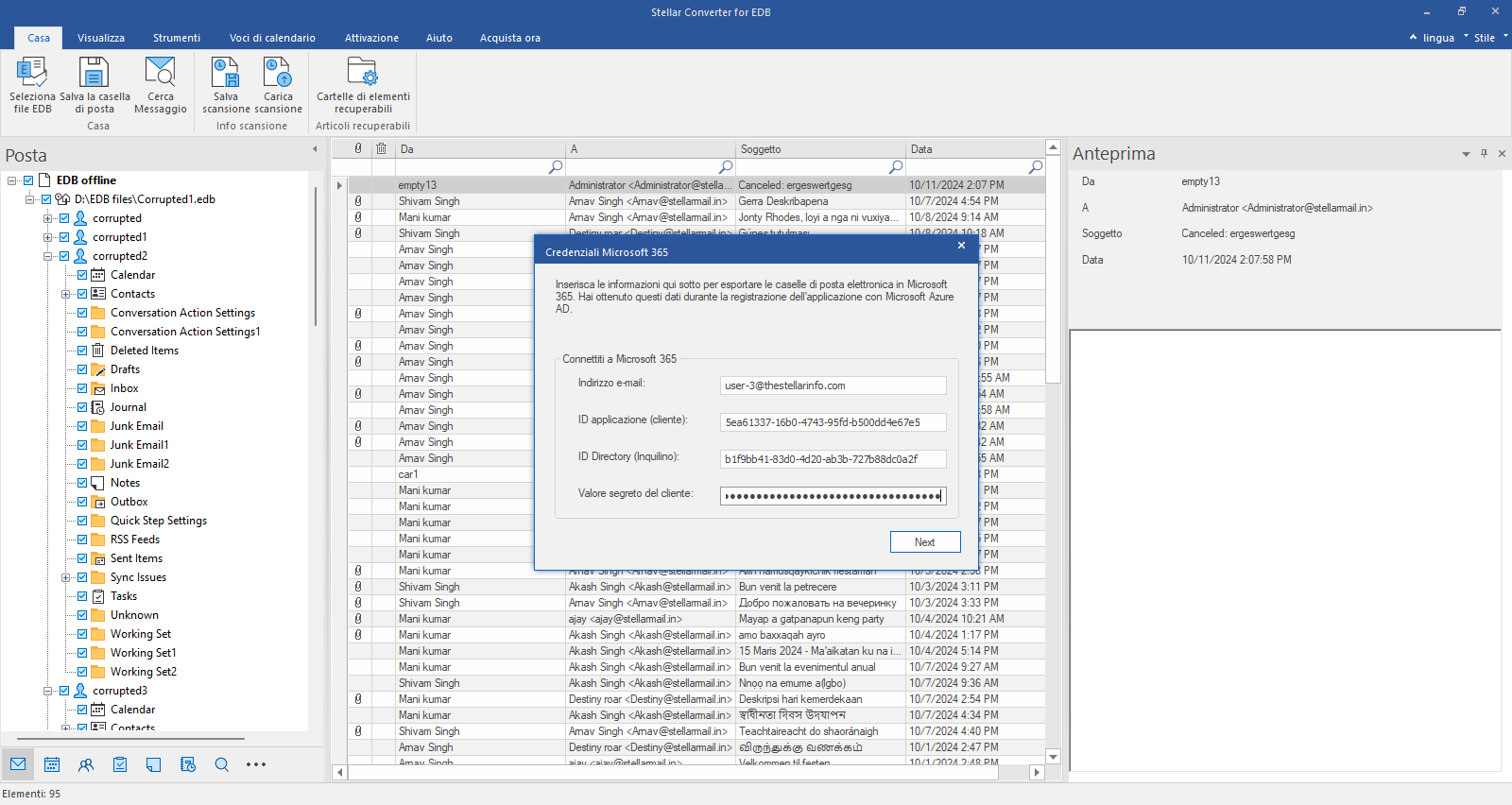
Task: Click the ID applicazione (cliente) field
Action: point(833,422)
